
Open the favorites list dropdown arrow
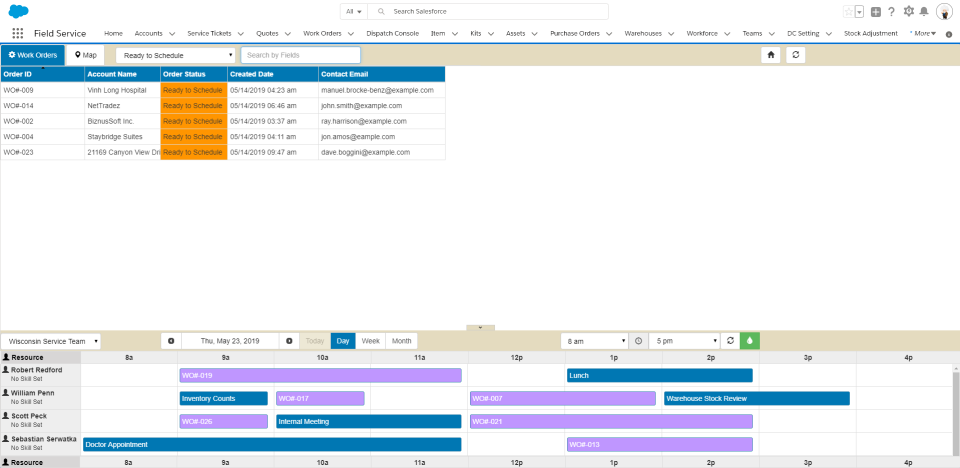[860, 12]
